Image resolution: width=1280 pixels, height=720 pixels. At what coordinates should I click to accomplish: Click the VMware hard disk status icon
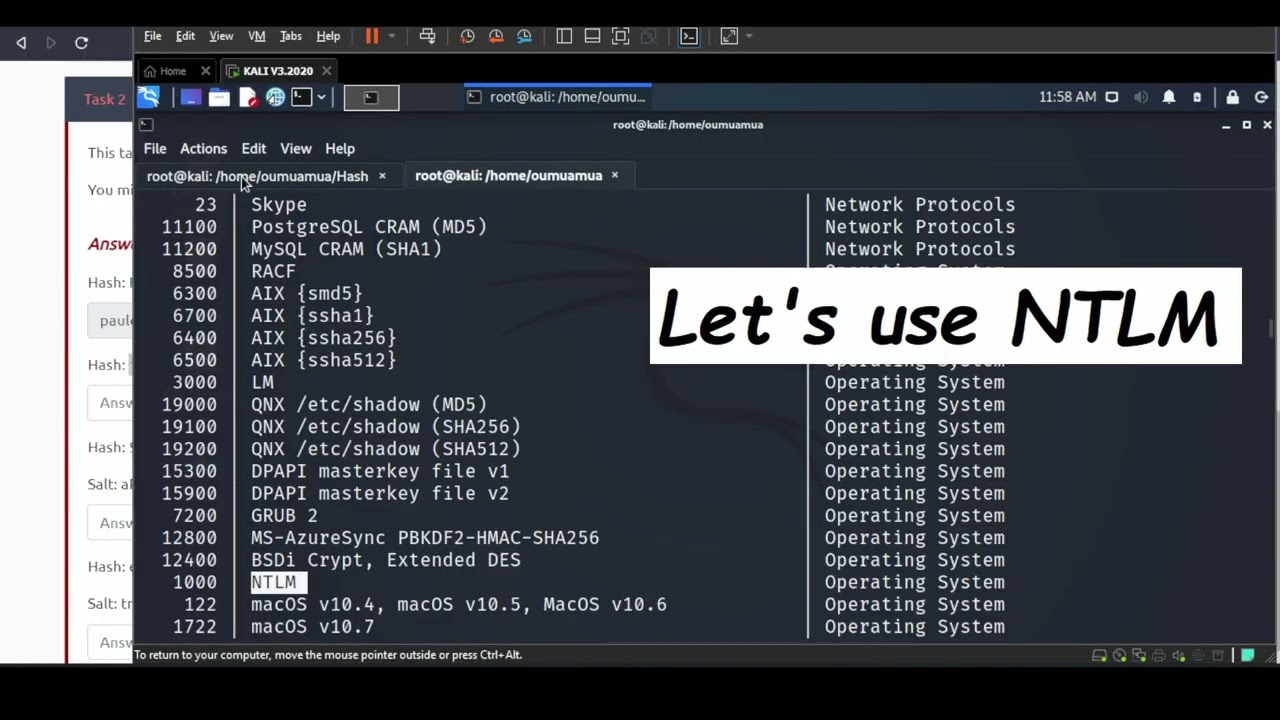point(1099,656)
